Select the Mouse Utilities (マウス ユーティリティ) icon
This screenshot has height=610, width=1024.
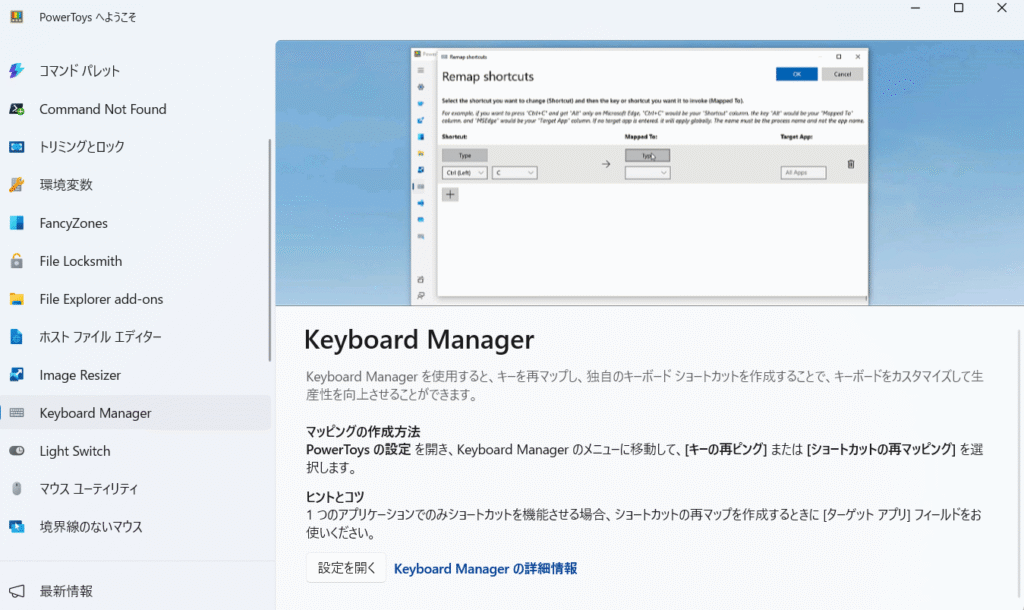point(17,489)
